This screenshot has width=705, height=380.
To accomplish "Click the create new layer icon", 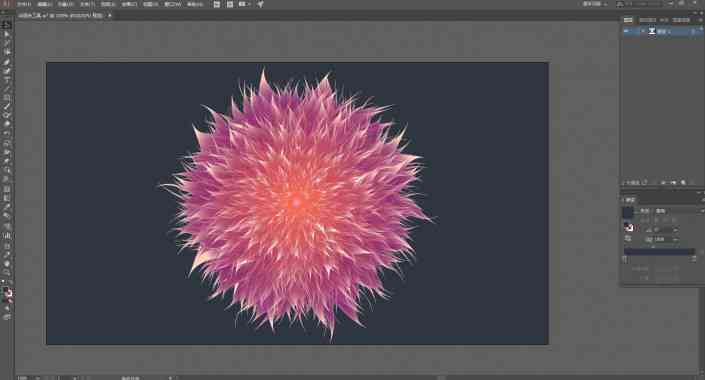I will (674, 183).
